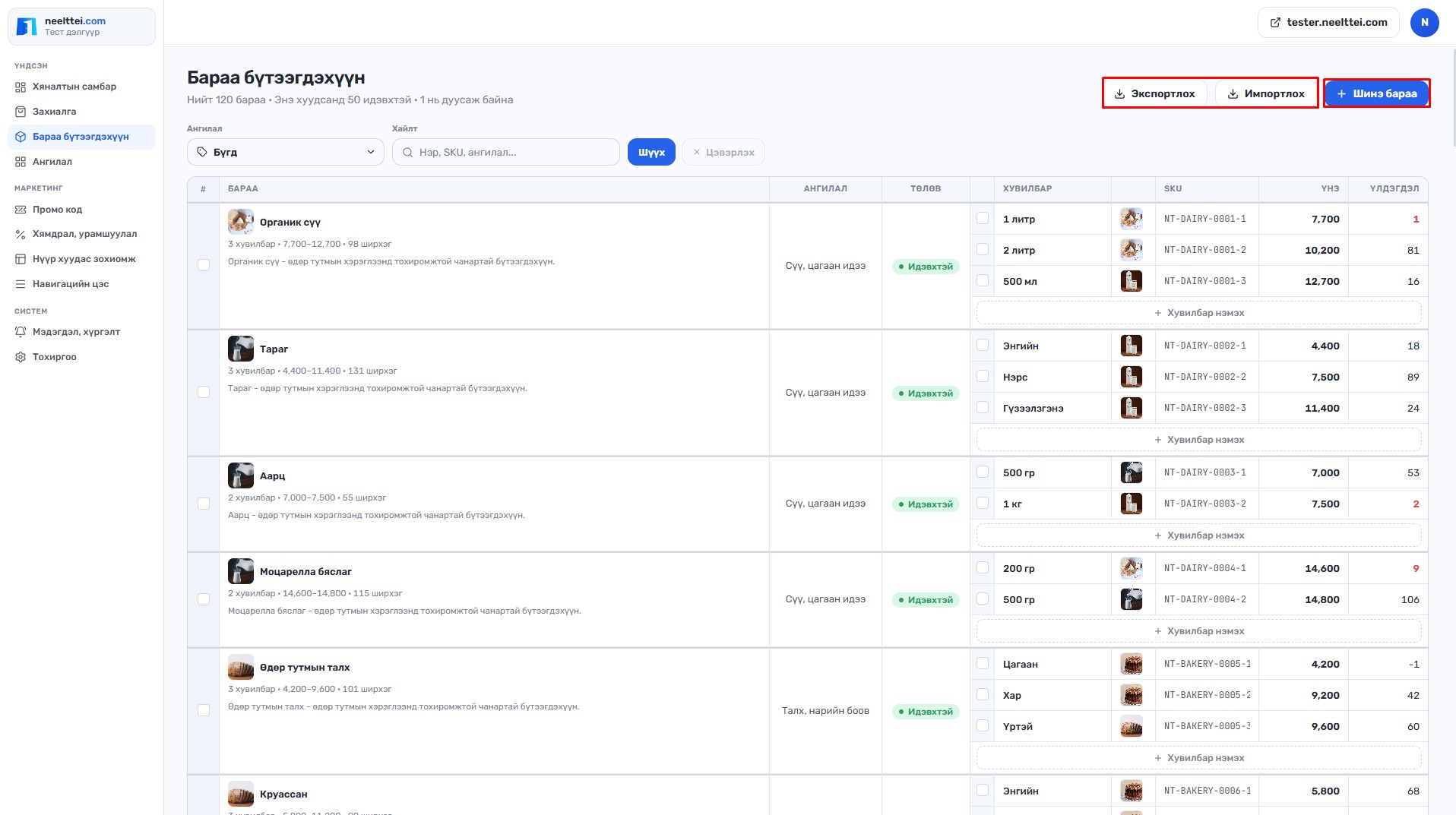Click the Экспортлох button
This screenshot has width=1456, height=815.
click(x=1154, y=93)
